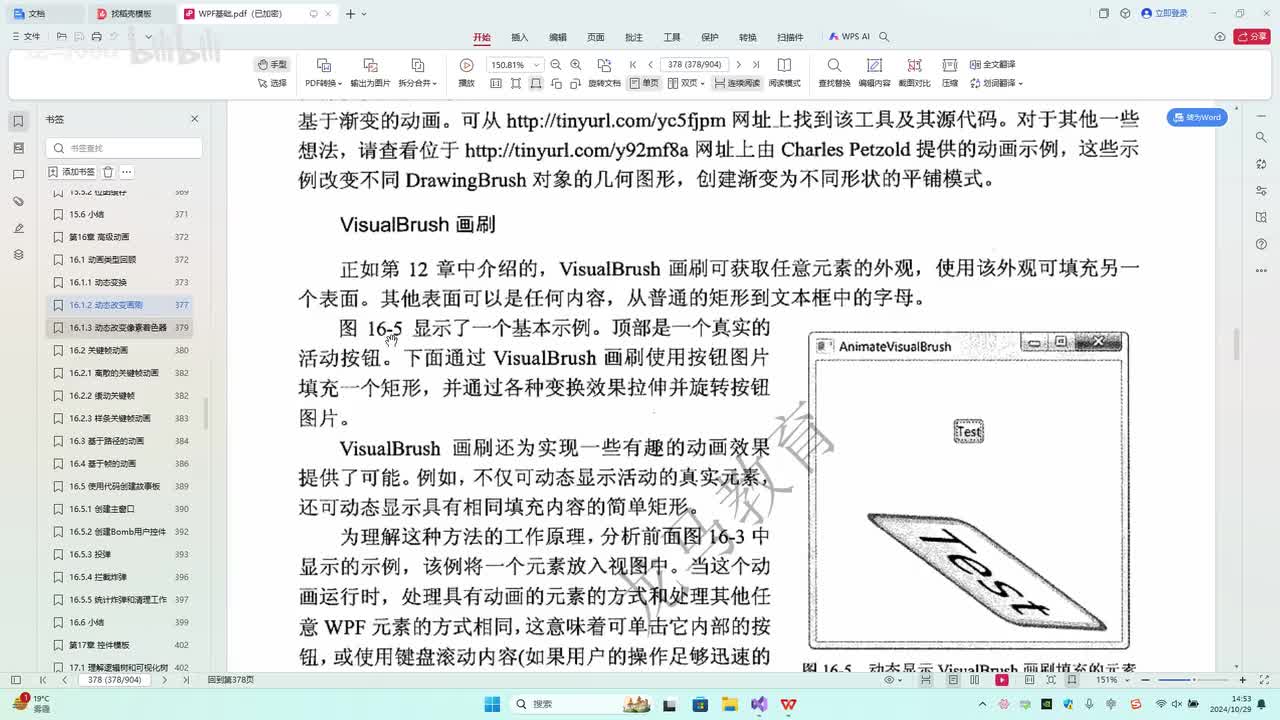Zoom in with the plus magnifier

[x=576, y=65]
